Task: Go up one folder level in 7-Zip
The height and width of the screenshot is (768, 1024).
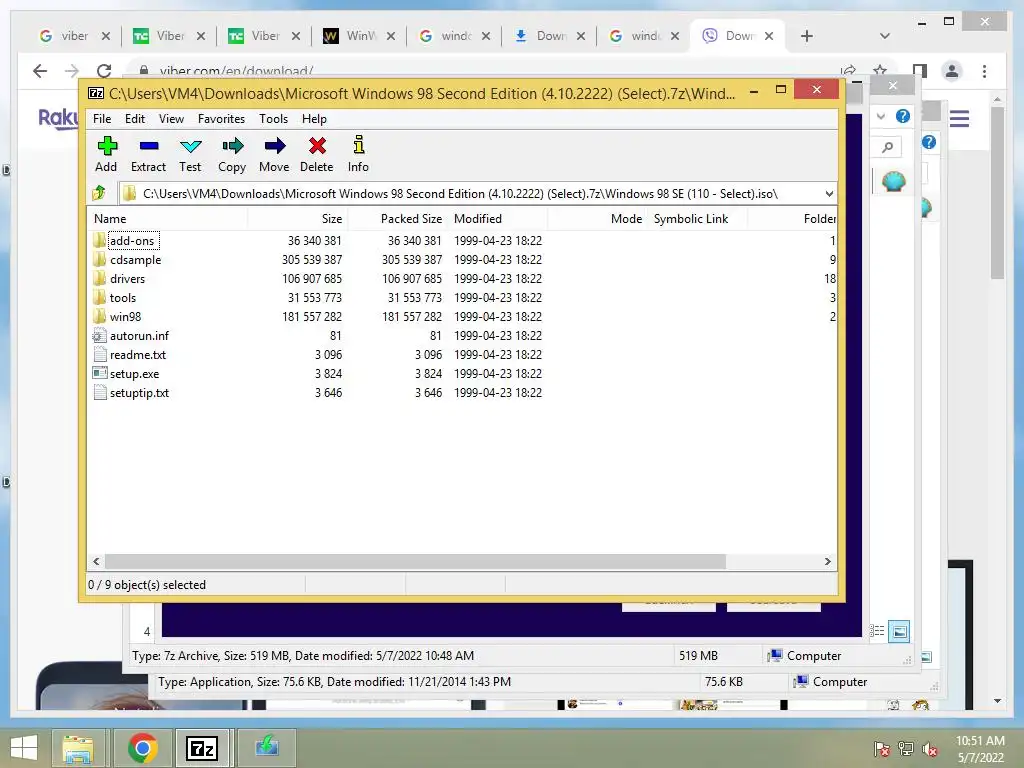Action: point(99,193)
